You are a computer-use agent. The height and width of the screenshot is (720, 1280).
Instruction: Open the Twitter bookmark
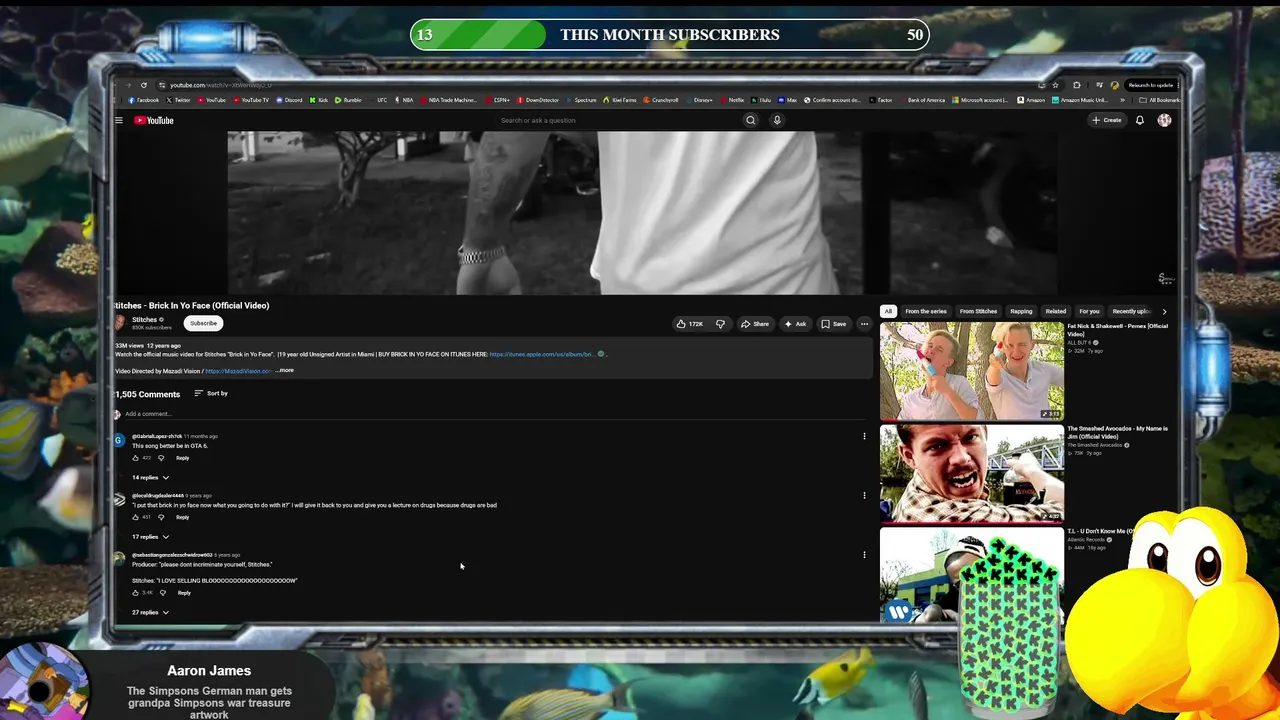(x=179, y=100)
